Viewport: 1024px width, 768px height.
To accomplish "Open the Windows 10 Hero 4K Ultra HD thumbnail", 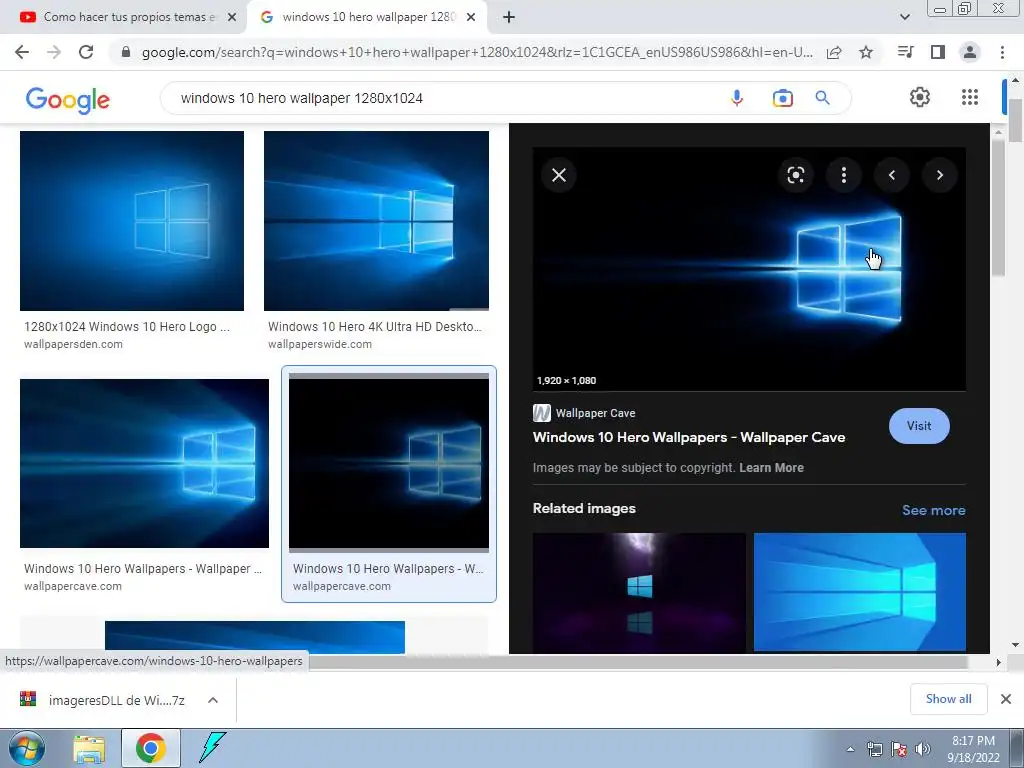I will [x=376, y=221].
